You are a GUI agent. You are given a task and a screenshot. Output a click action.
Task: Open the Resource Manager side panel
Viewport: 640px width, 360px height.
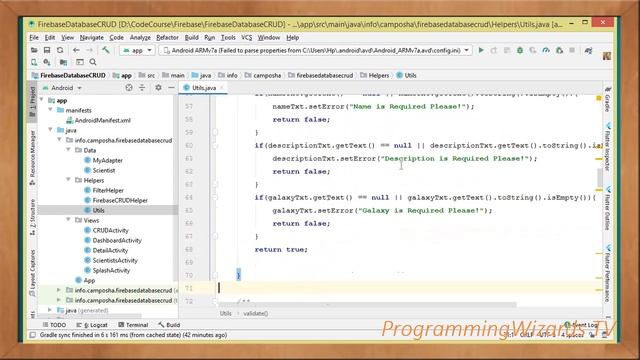coord(32,157)
